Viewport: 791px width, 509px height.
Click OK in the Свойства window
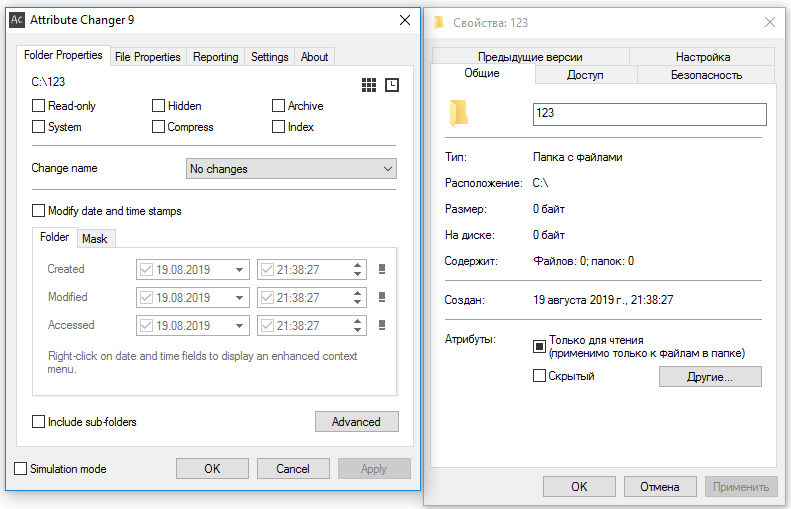point(579,487)
